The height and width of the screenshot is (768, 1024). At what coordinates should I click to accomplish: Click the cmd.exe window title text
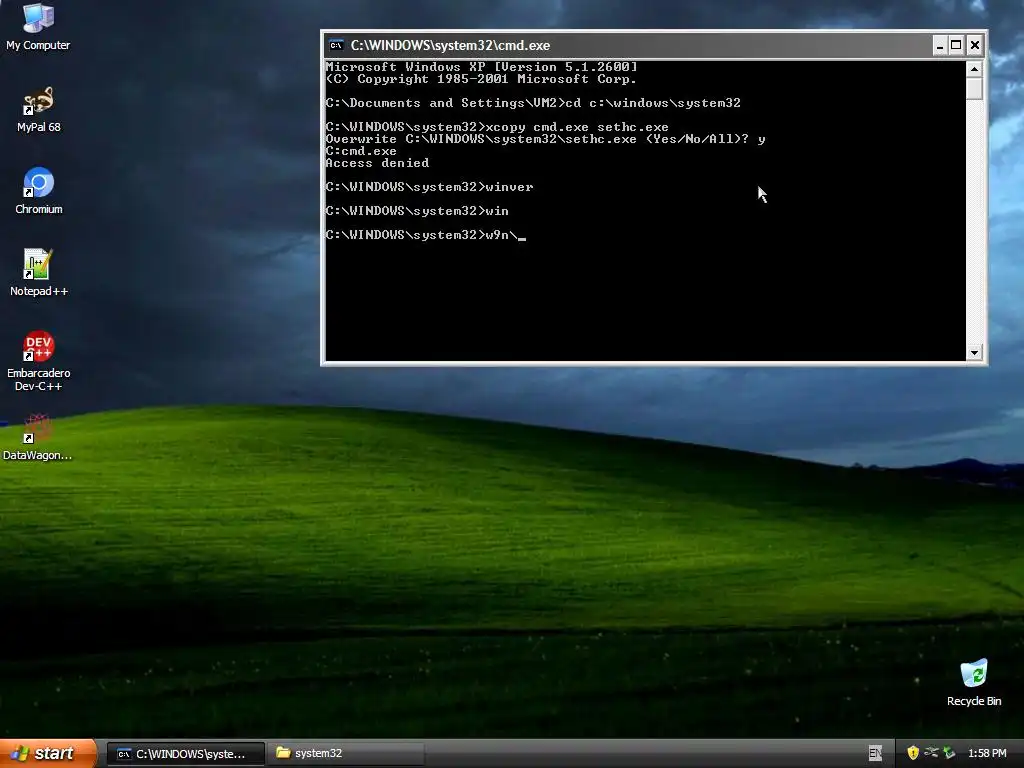click(x=450, y=45)
